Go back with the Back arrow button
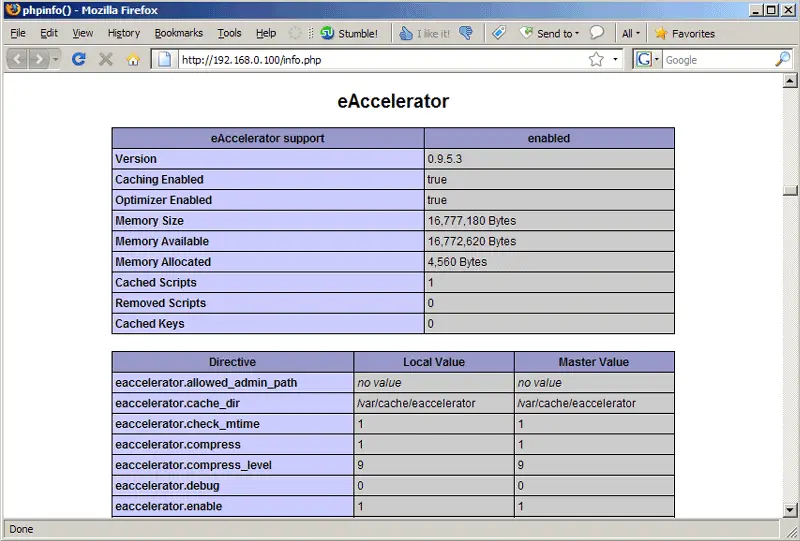The height and width of the screenshot is (541, 800). (x=17, y=59)
